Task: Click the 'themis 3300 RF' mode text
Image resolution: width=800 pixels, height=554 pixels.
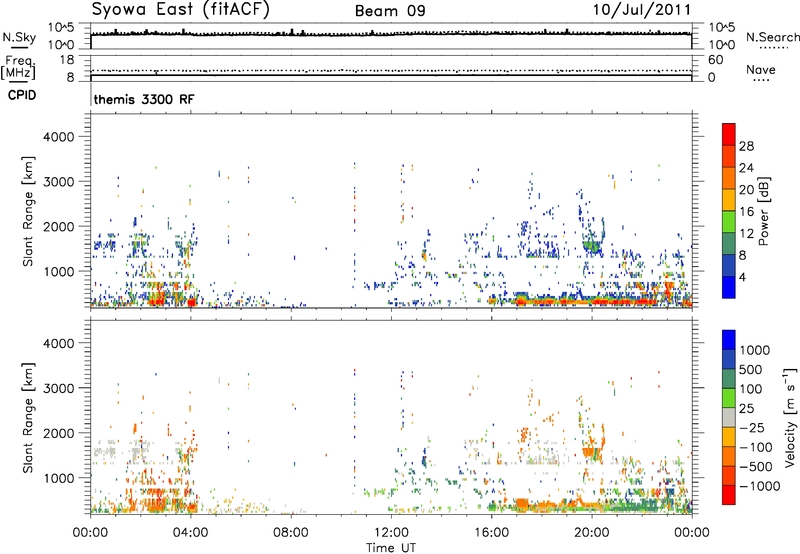Action: tap(137, 101)
